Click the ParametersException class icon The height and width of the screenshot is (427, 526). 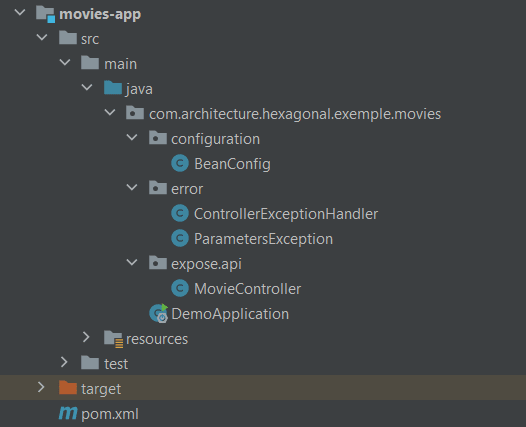pyautogui.click(x=180, y=238)
